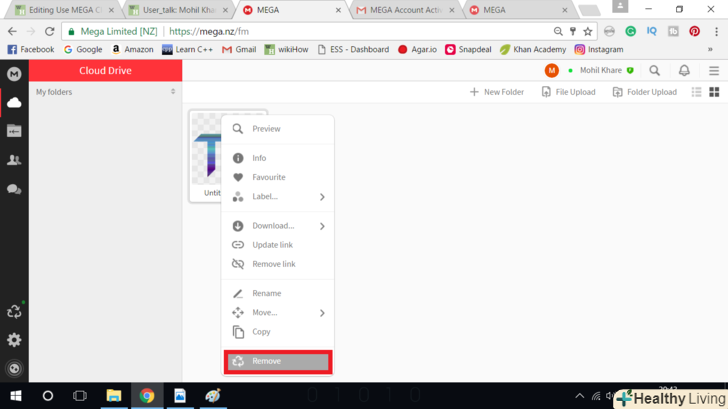Image resolution: width=728 pixels, height=409 pixels.
Task: Open the Cloud Drive sidebar icon
Action: (x=14, y=103)
